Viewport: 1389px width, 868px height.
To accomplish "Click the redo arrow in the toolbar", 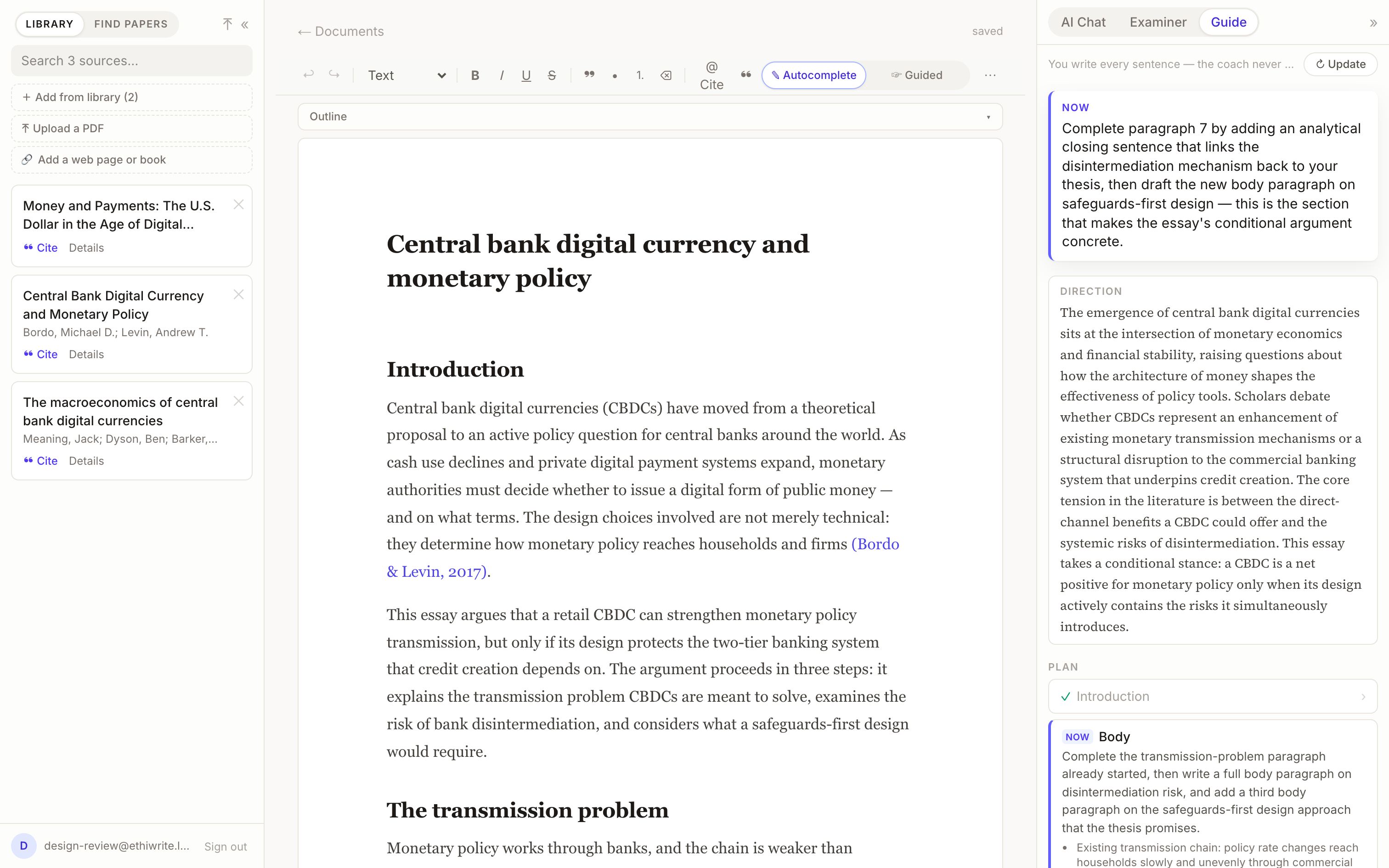I will click(x=334, y=74).
